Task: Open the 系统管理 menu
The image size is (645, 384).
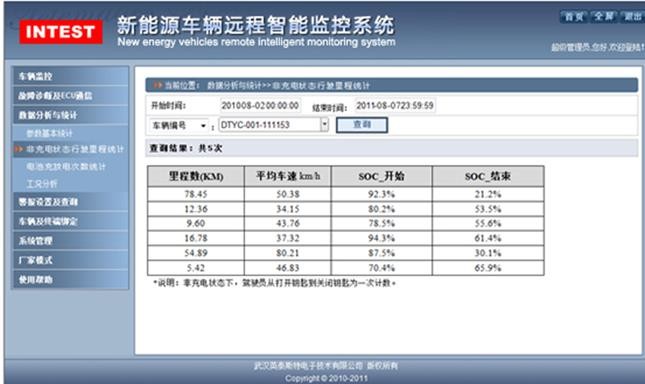Action: coord(70,241)
